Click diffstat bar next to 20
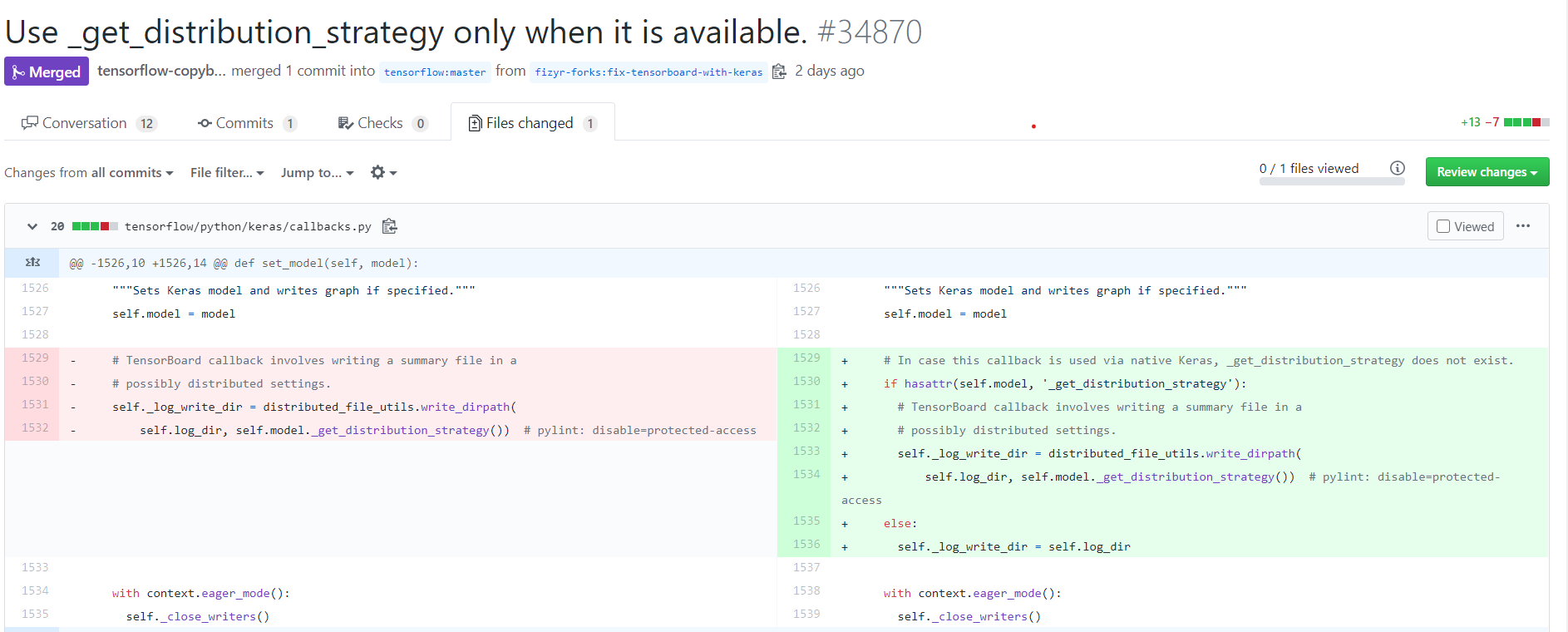Viewport: 1568px width, 632px height. point(95,226)
